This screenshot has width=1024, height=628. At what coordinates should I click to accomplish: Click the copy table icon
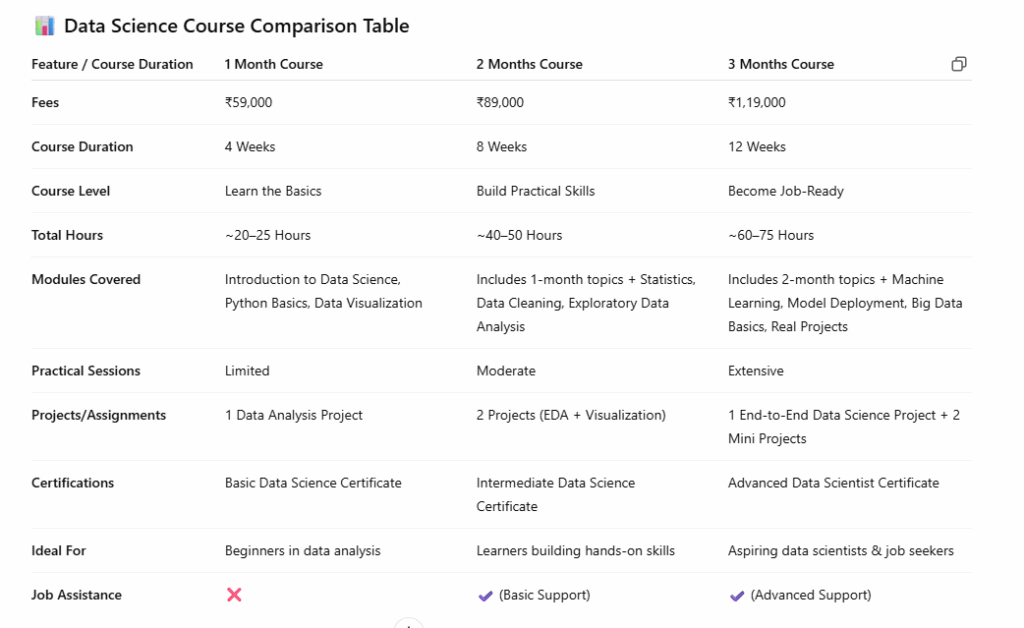coord(959,64)
